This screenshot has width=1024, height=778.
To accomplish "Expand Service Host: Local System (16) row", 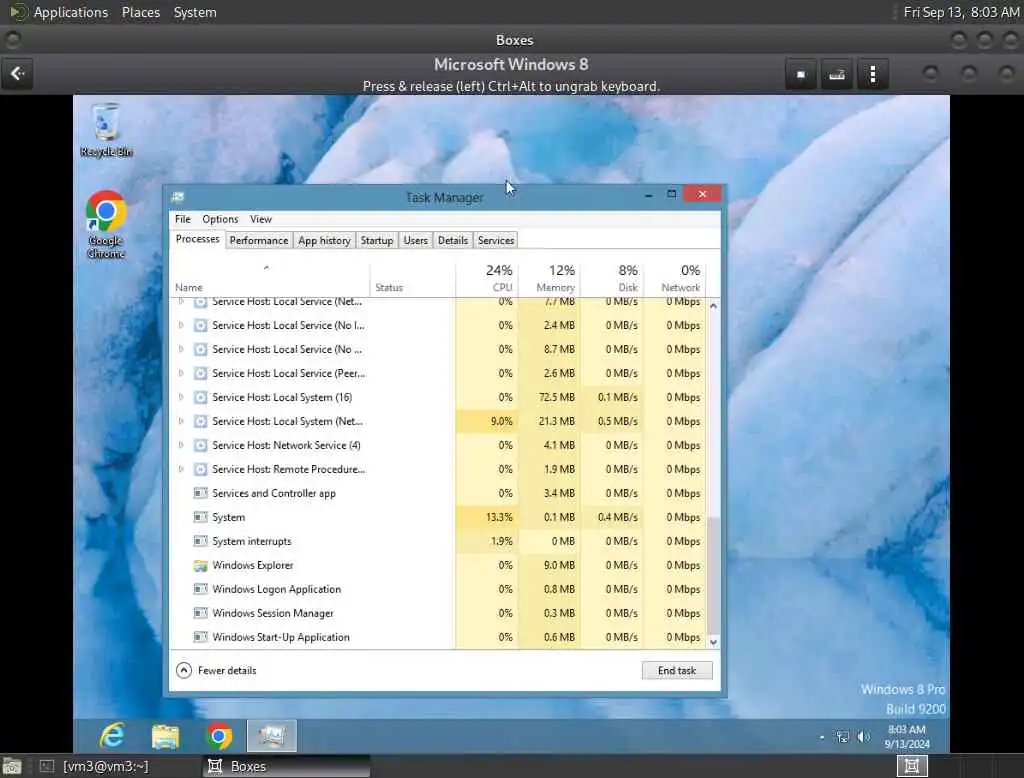I will [x=181, y=397].
